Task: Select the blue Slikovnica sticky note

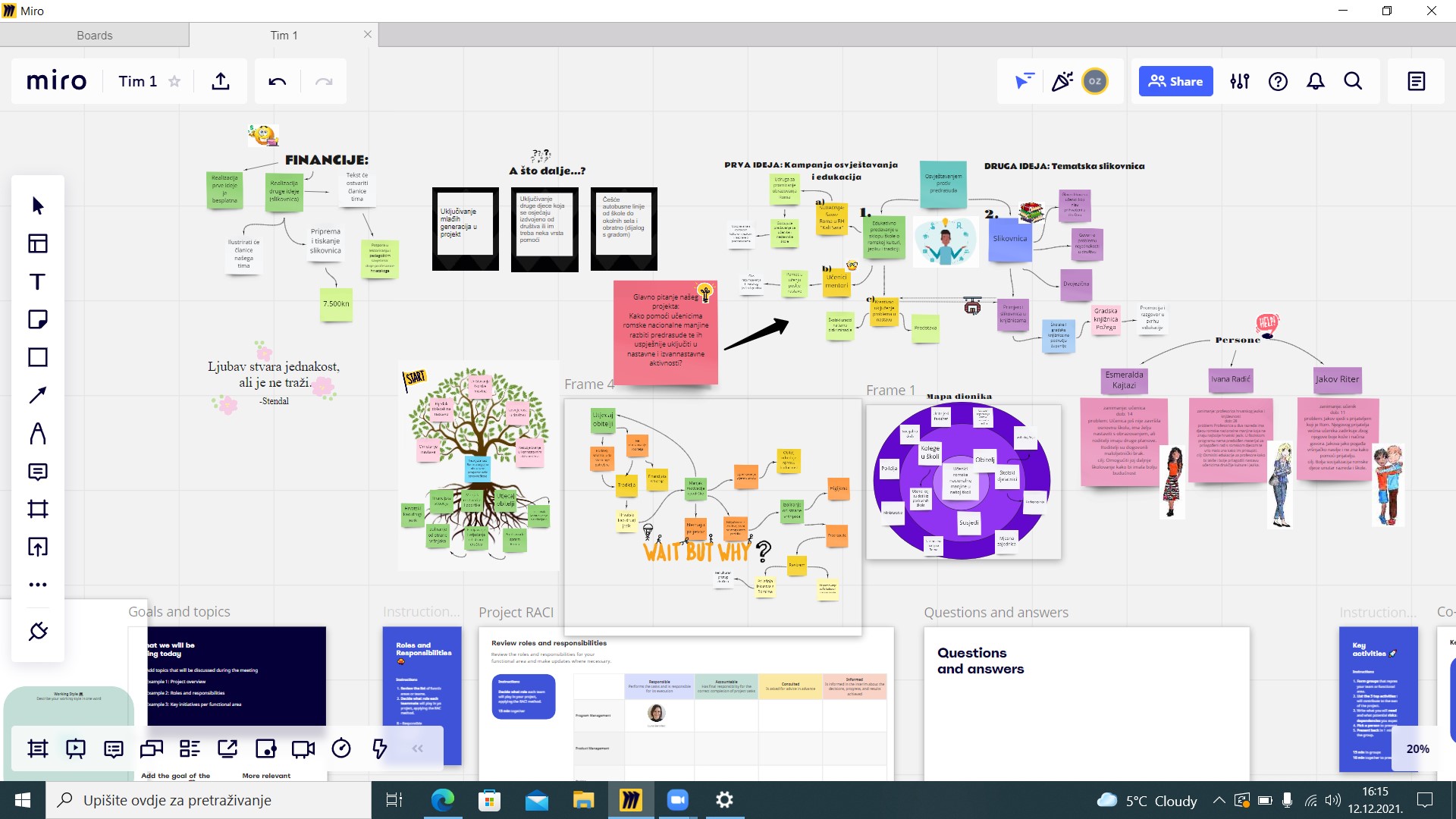Action: pyautogui.click(x=1010, y=239)
